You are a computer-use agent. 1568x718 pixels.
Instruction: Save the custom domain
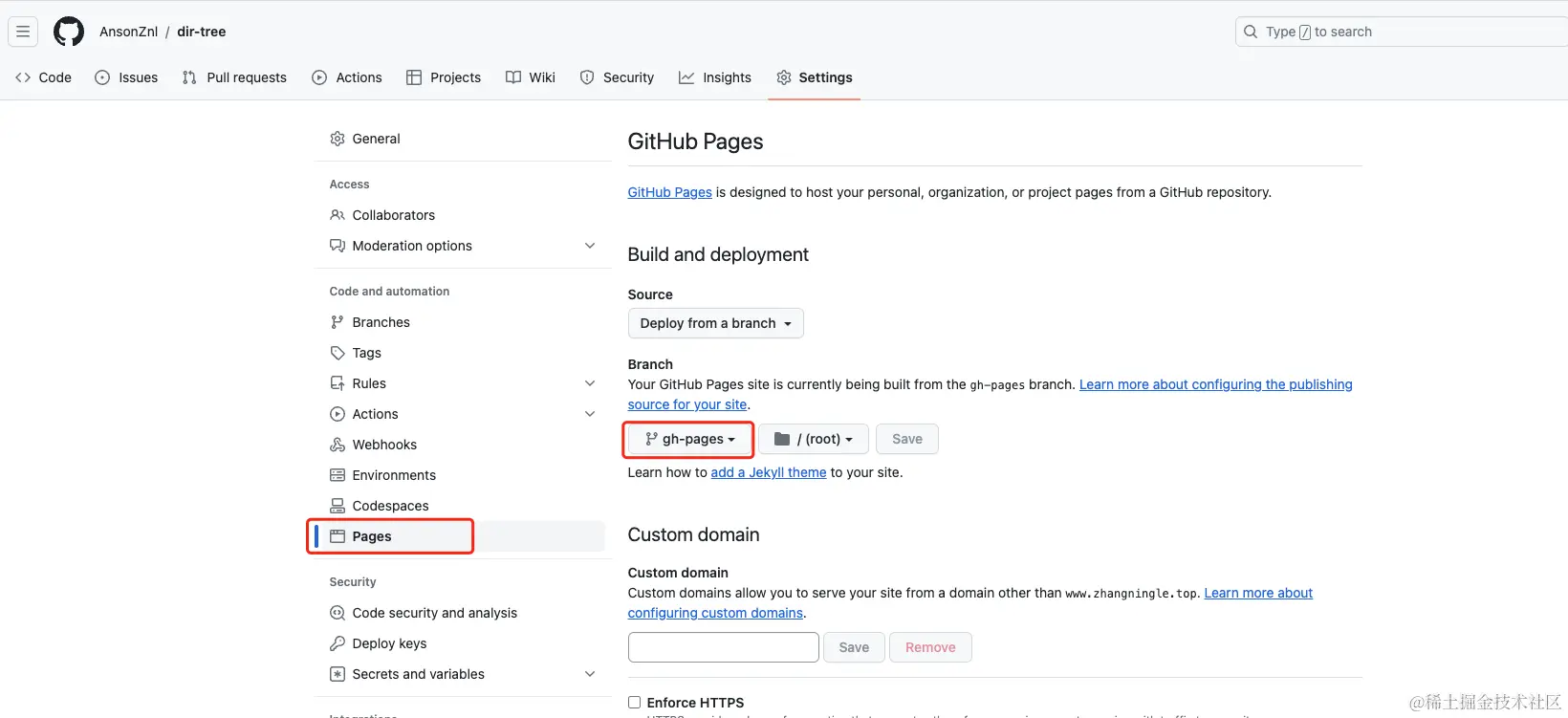point(854,647)
